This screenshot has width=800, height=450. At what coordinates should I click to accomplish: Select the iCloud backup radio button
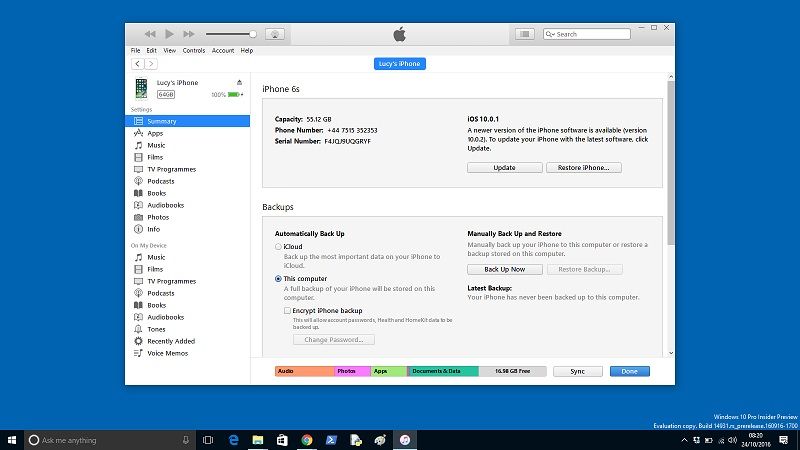point(278,247)
